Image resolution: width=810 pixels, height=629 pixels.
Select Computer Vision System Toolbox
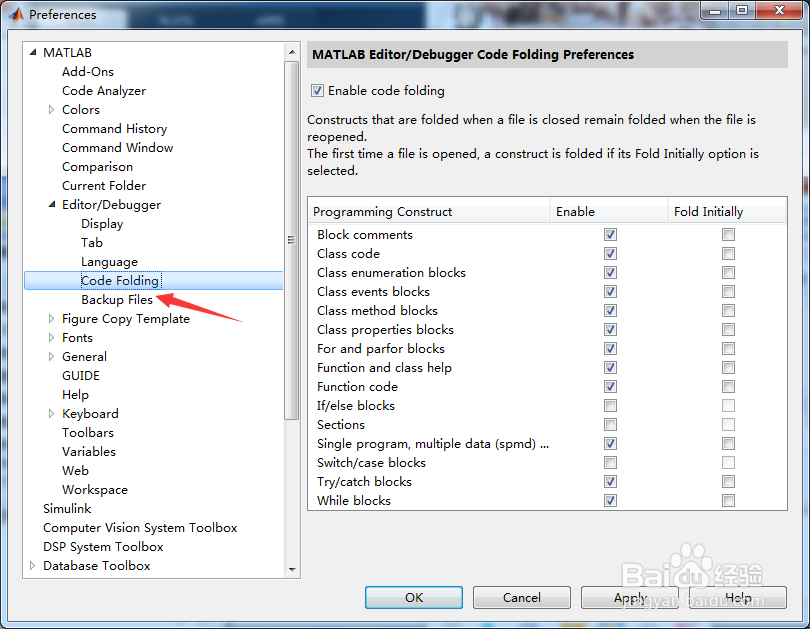140,528
